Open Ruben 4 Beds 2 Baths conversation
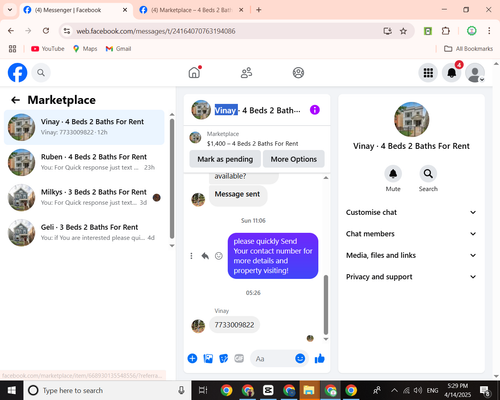 click(84, 162)
